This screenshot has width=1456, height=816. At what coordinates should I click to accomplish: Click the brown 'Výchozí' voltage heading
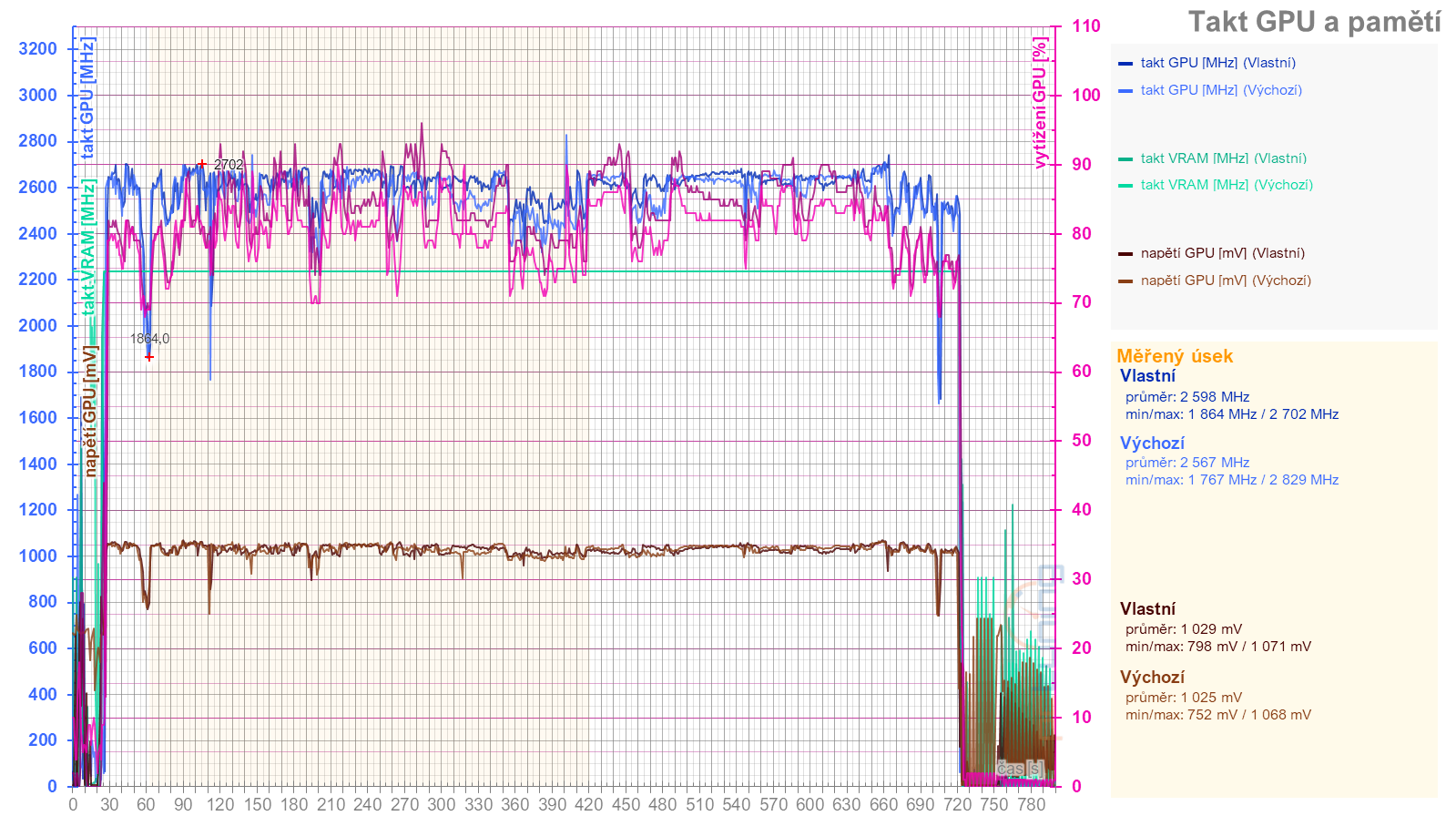tap(1152, 678)
